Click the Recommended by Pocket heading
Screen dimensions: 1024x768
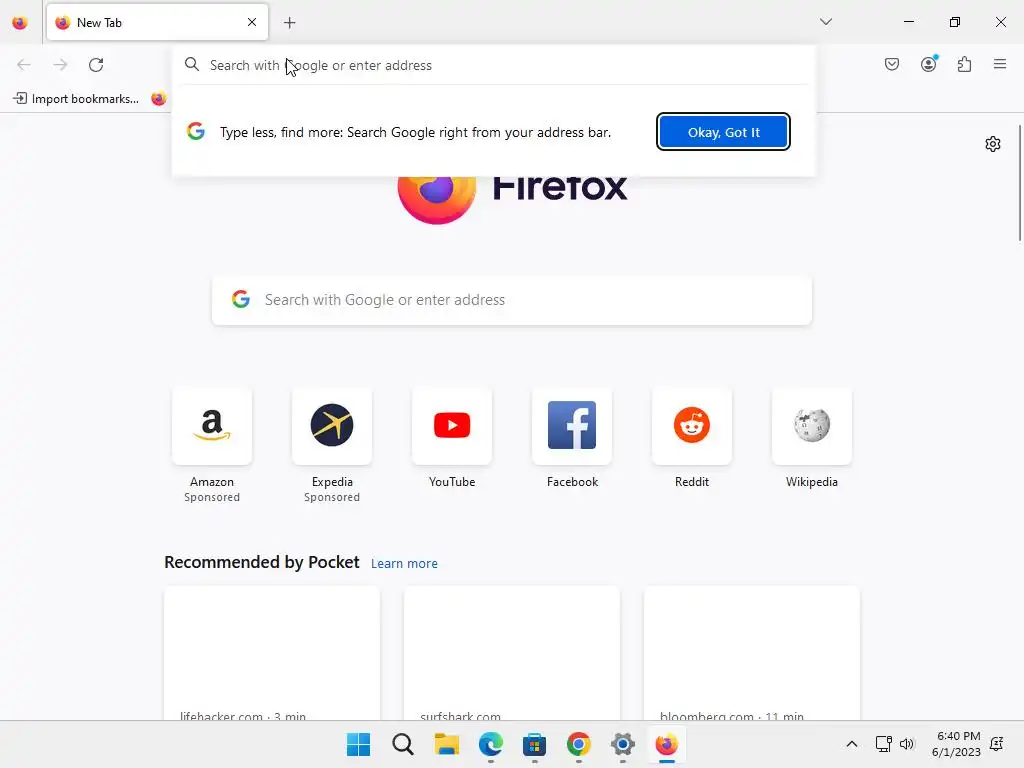(262, 562)
